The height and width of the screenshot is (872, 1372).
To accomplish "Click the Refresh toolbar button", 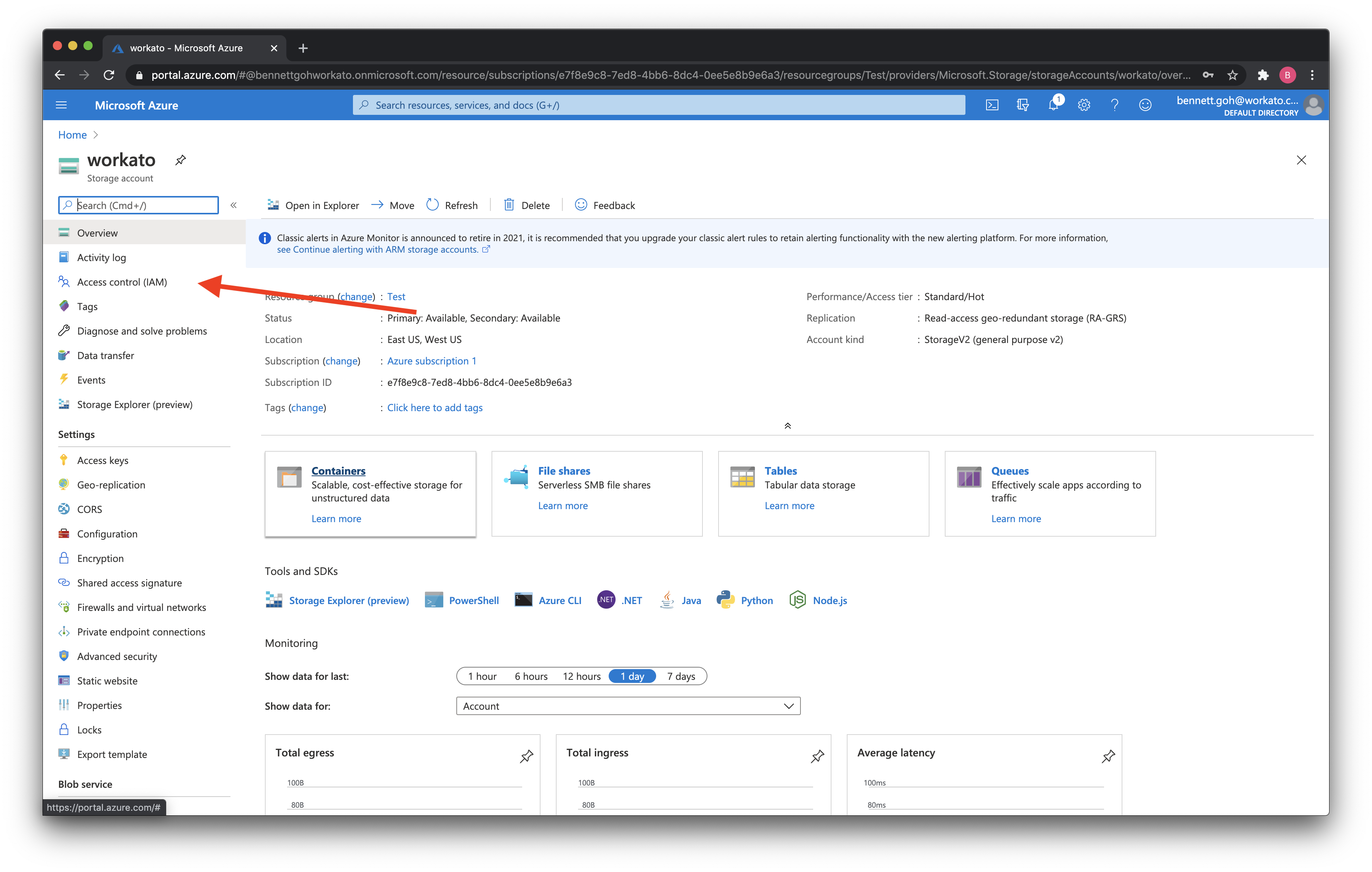I will [x=452, y=205].
